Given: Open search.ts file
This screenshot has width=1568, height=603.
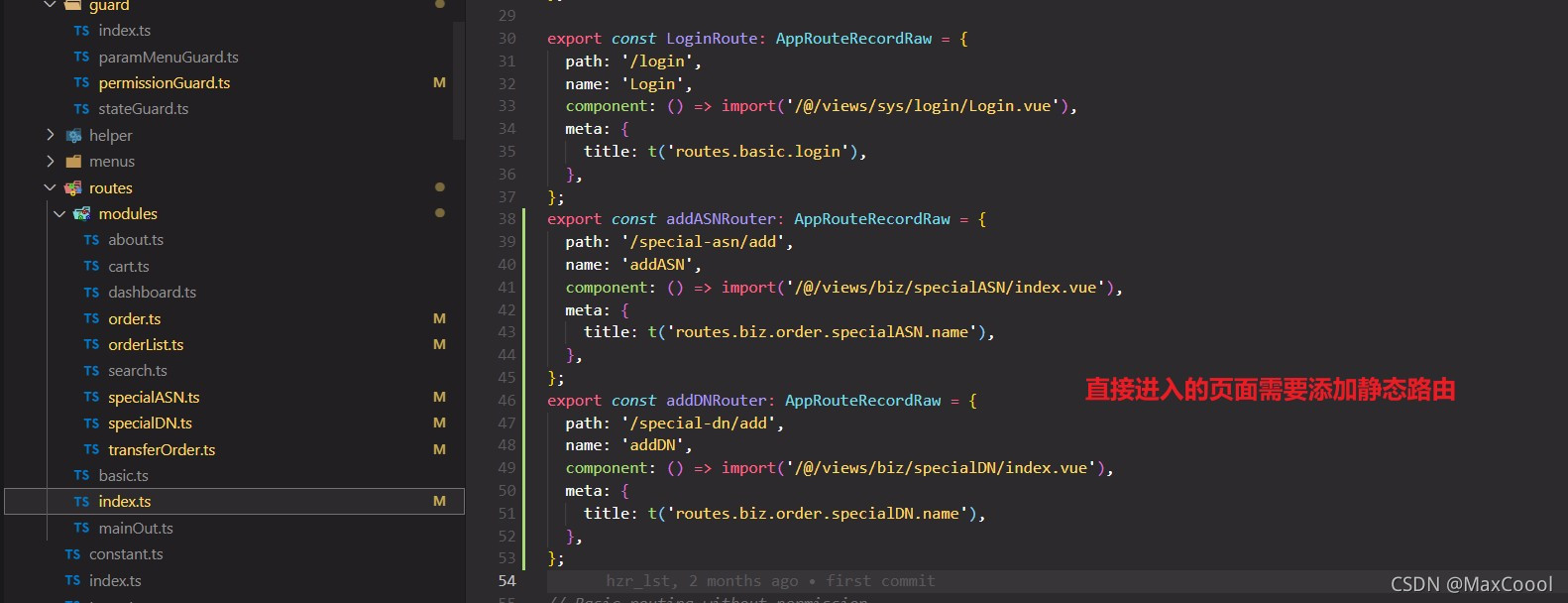Looking at the screenshot, I should click(138, 370).
